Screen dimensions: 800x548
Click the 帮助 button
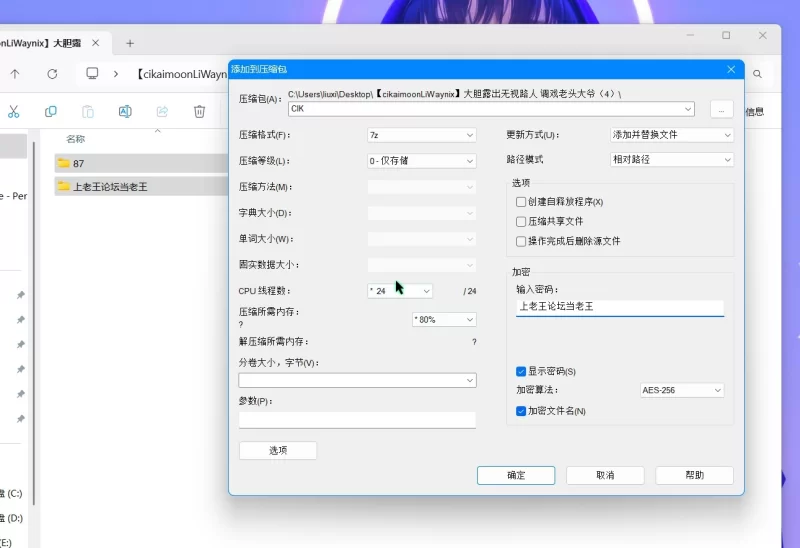click(694, 475)
